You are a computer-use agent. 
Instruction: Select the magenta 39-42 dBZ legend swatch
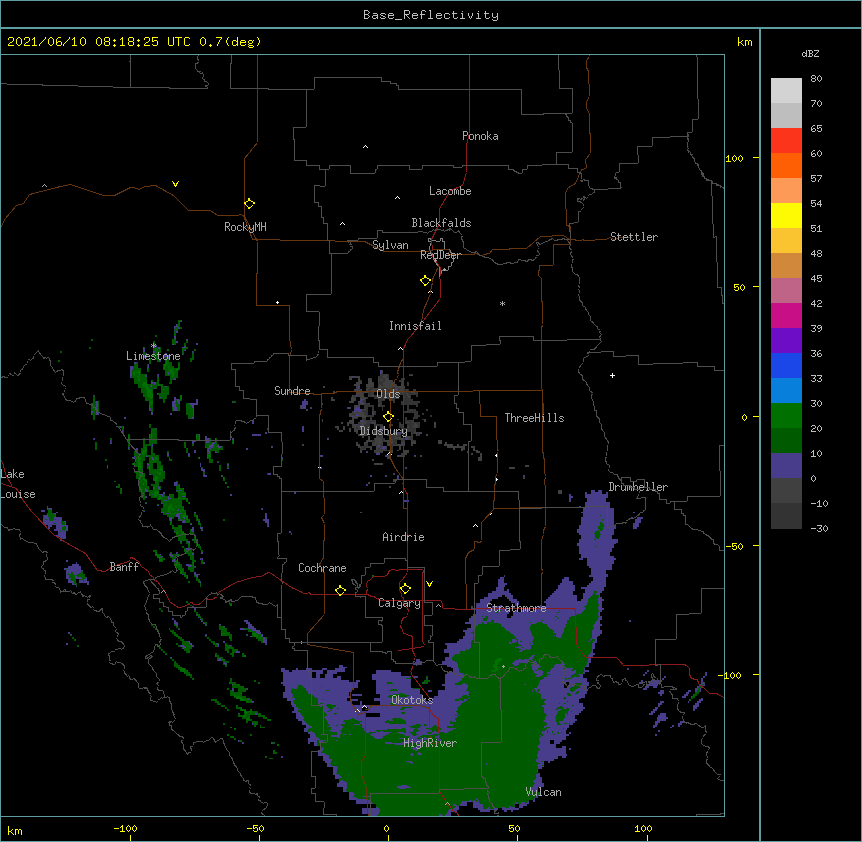[x=786, y=315]
